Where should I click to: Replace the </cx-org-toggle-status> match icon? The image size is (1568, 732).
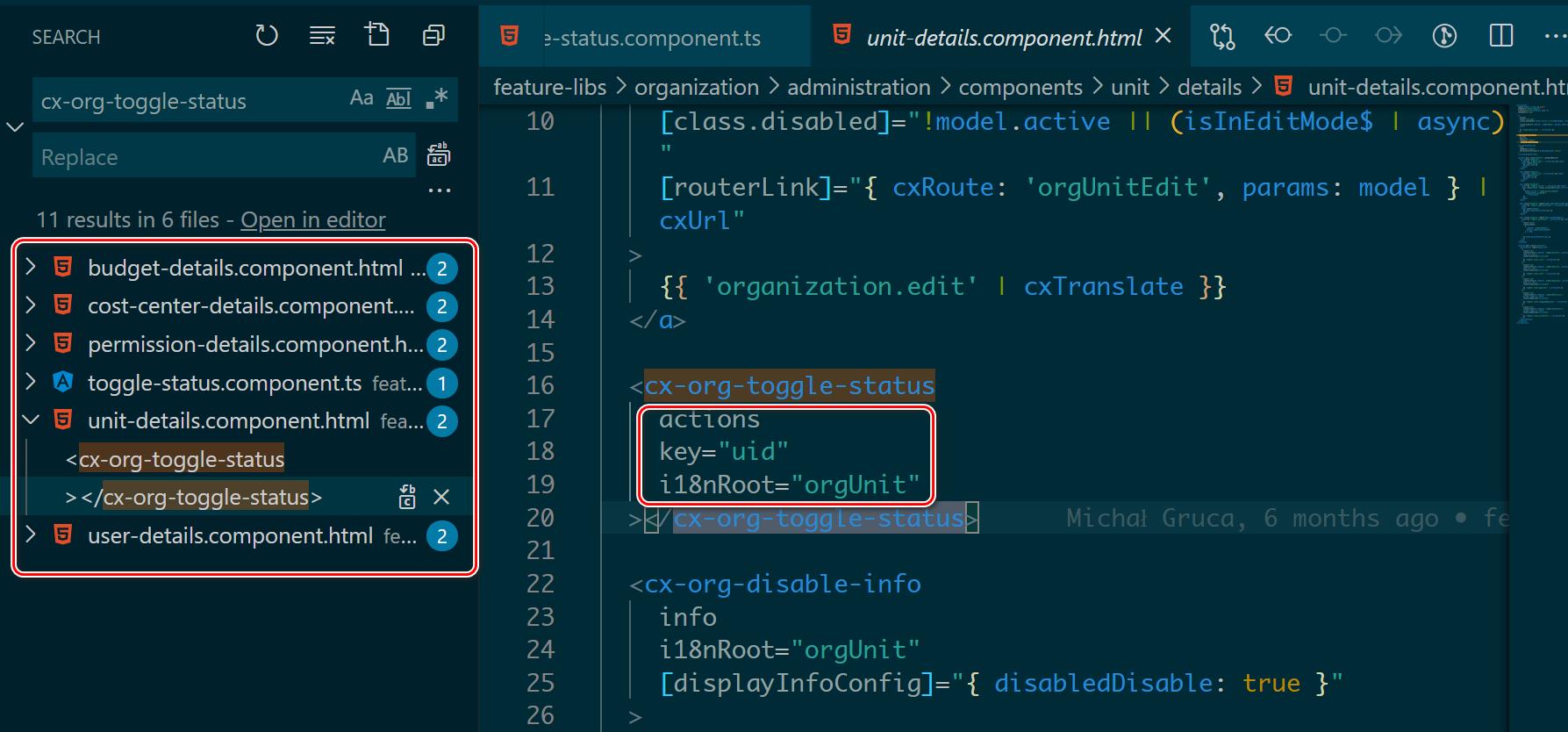pyautogui.click(x=407, y=497)
